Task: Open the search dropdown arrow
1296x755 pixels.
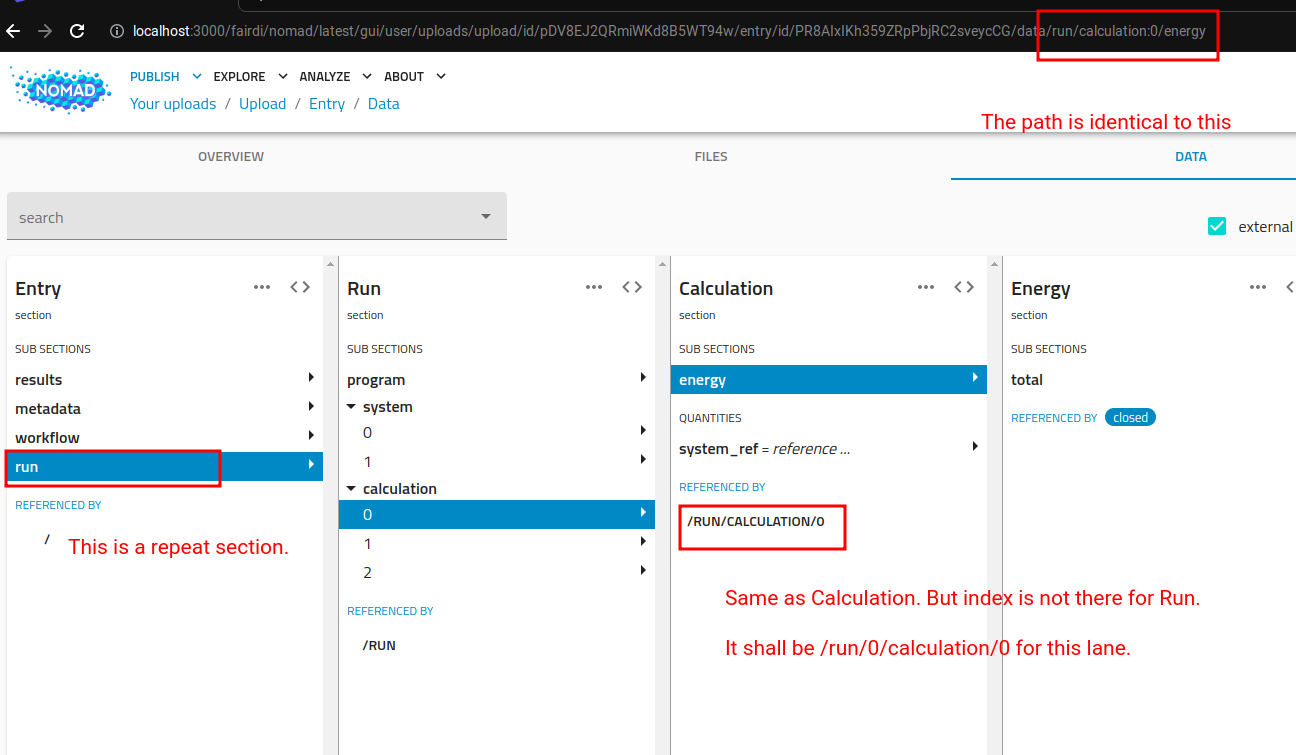Action: tap(486, 217)
